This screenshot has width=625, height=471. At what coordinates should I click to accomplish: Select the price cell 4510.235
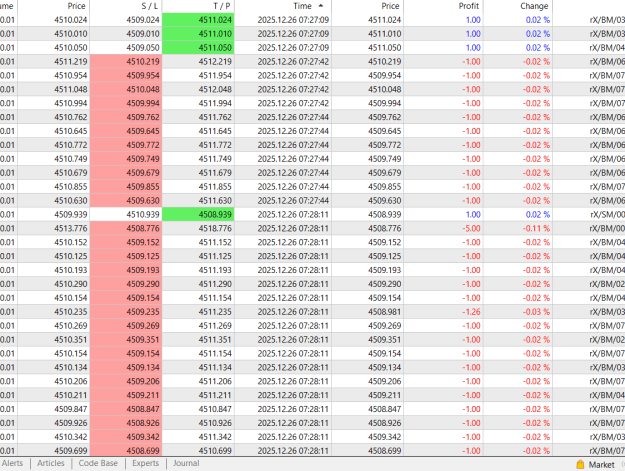coord(54,312)
